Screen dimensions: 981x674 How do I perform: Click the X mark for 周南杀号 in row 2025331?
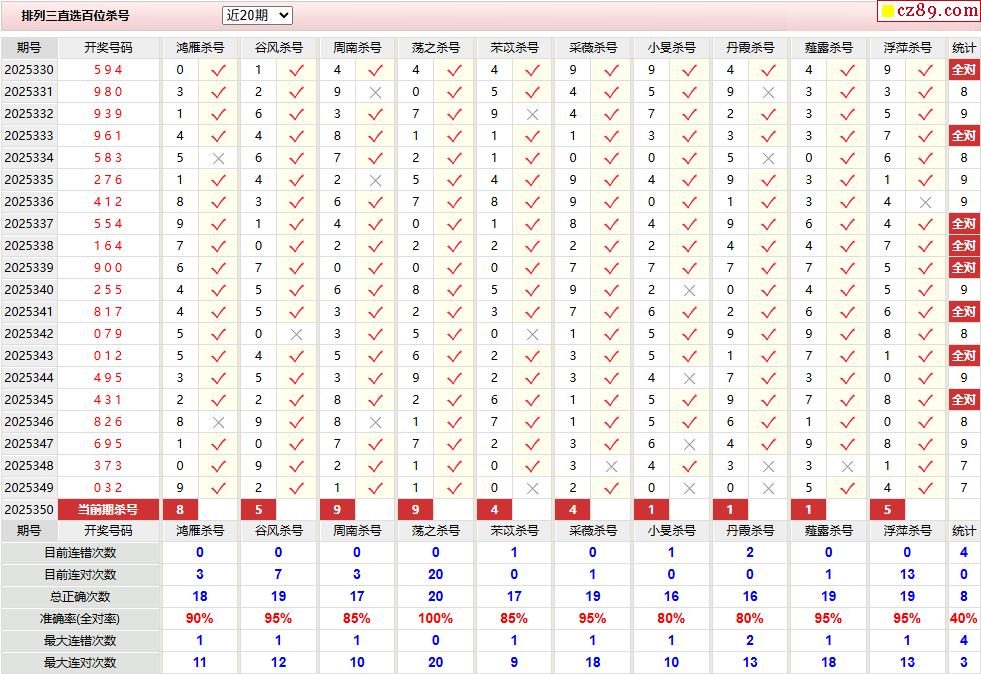375,92
